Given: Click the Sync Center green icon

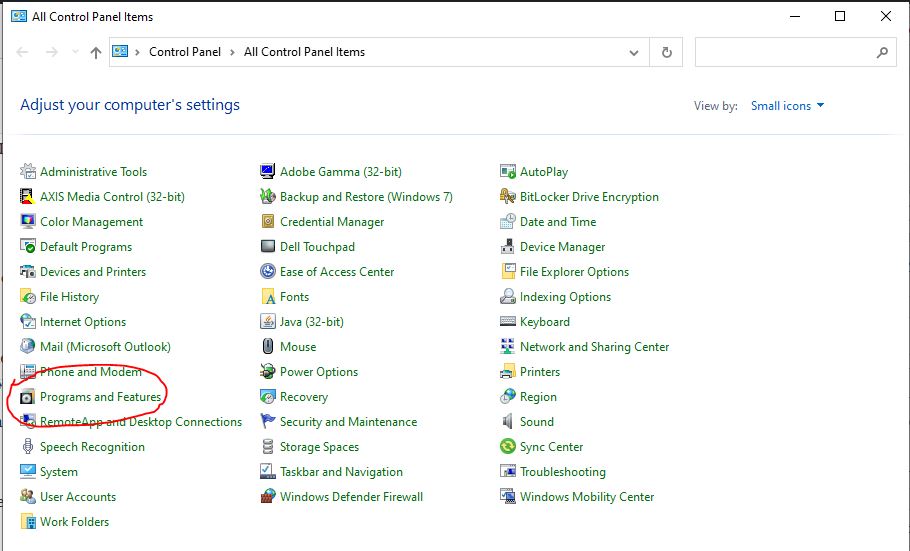Looking at the screenshot, I should pyautogui.click(x=508, y=446).
